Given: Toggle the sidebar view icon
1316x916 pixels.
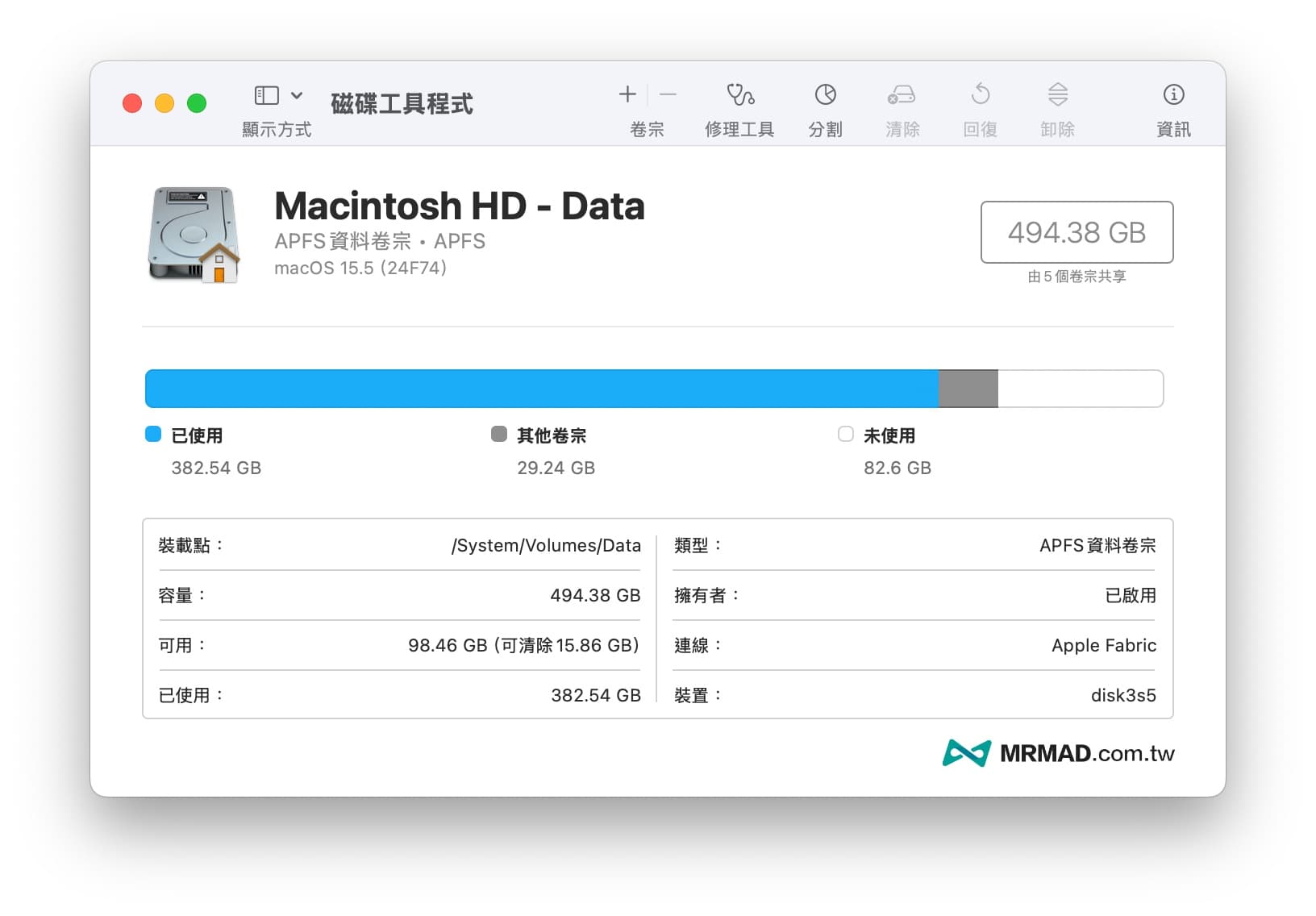Looking at the screenshot, I should tap(267, 96).
